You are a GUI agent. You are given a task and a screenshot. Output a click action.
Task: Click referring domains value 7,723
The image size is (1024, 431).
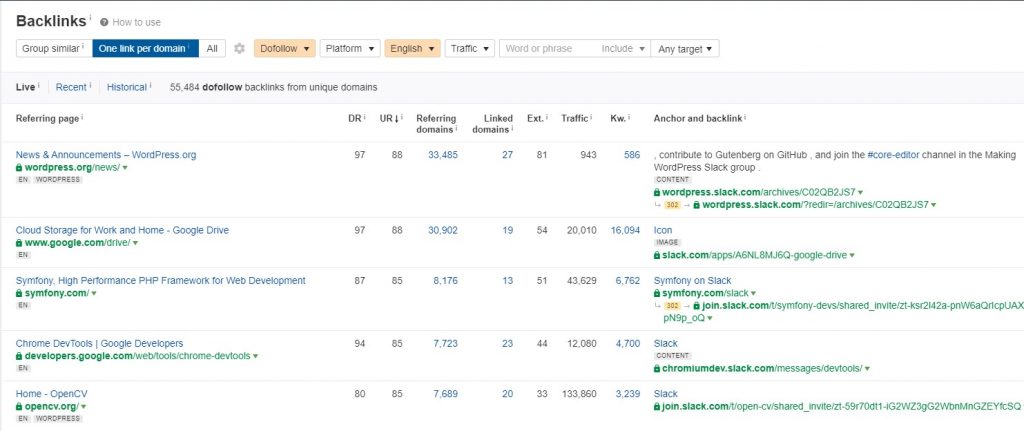[445, 343]
